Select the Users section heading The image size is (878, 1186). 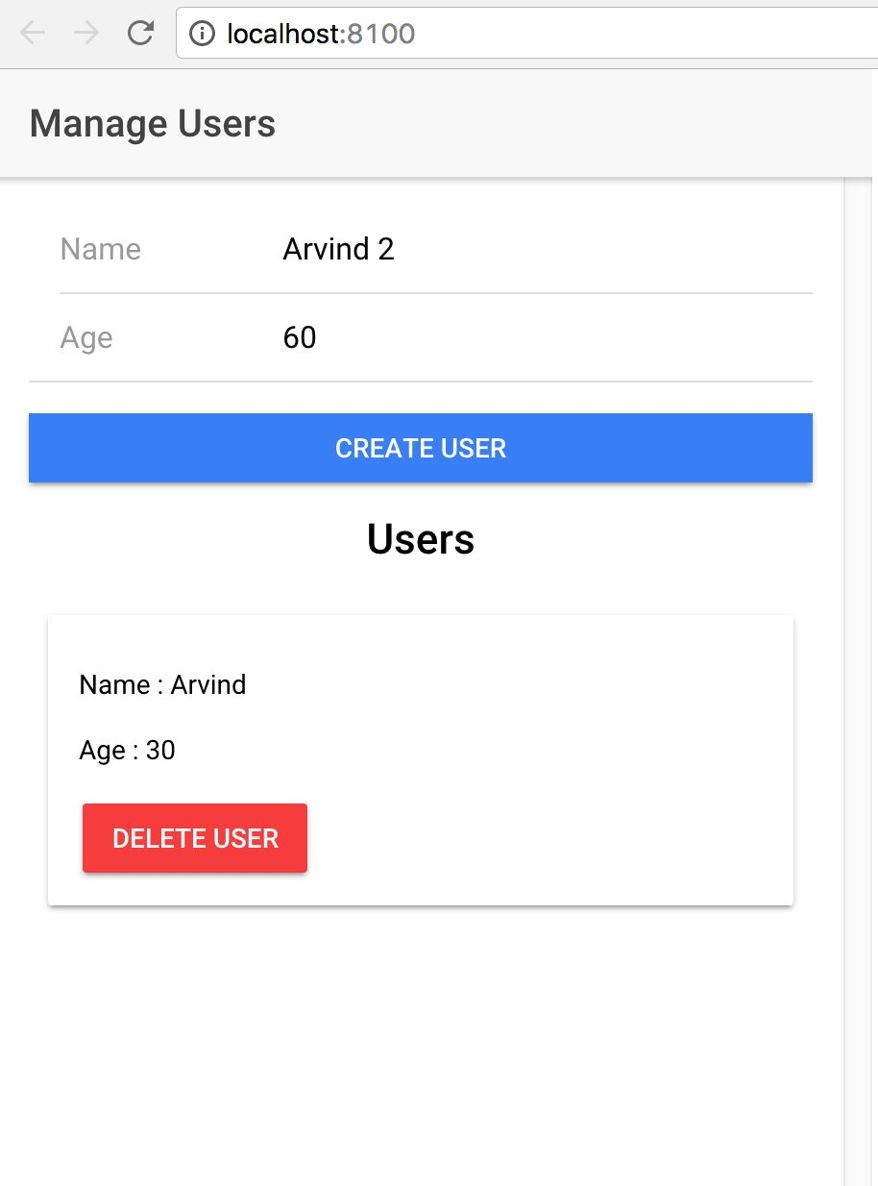pyautogui.click(x=420, y=539)
